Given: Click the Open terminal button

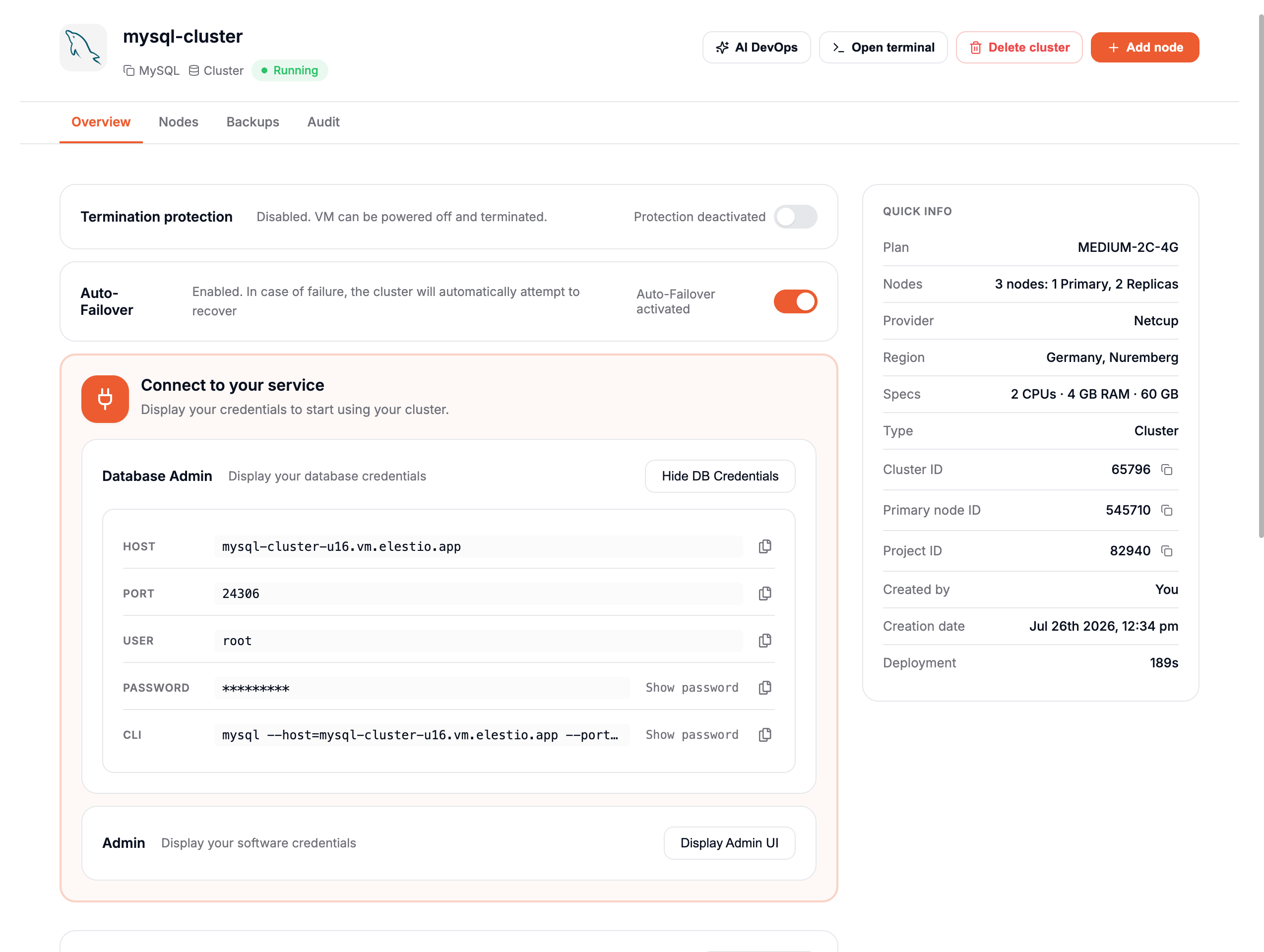Looking at the screenshot, I should click(884, 48).
